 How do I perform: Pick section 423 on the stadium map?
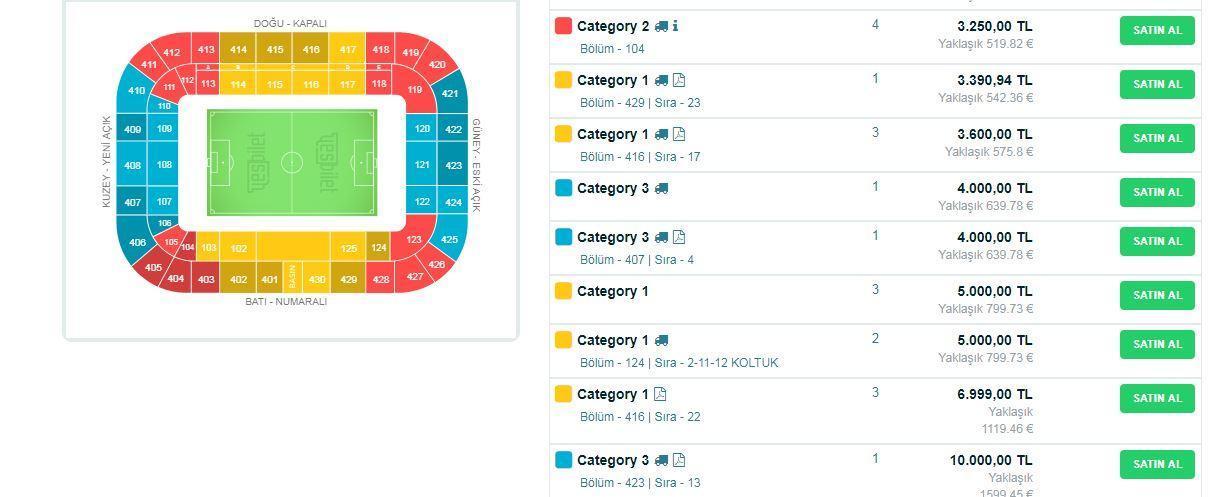tap(454, 165)
